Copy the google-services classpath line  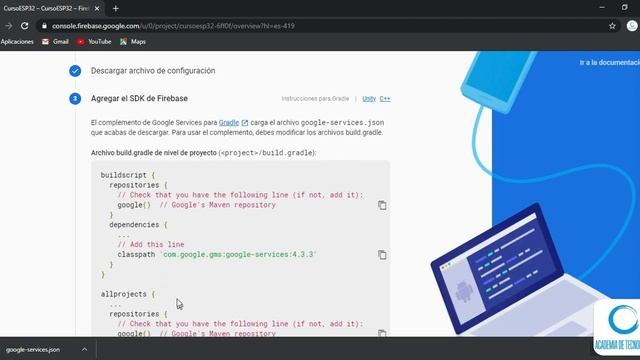tap(382, 255)
